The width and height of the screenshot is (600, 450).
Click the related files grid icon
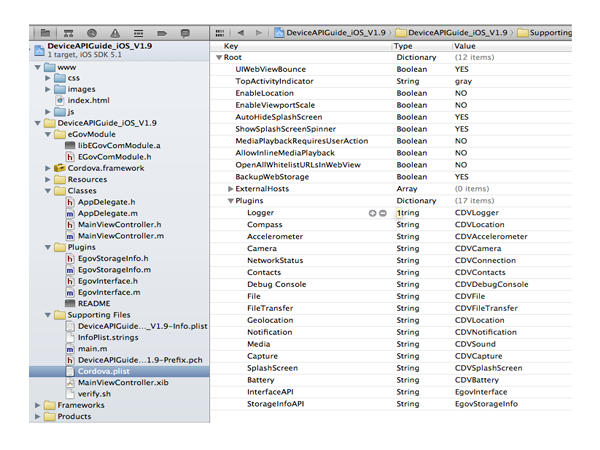222,33
